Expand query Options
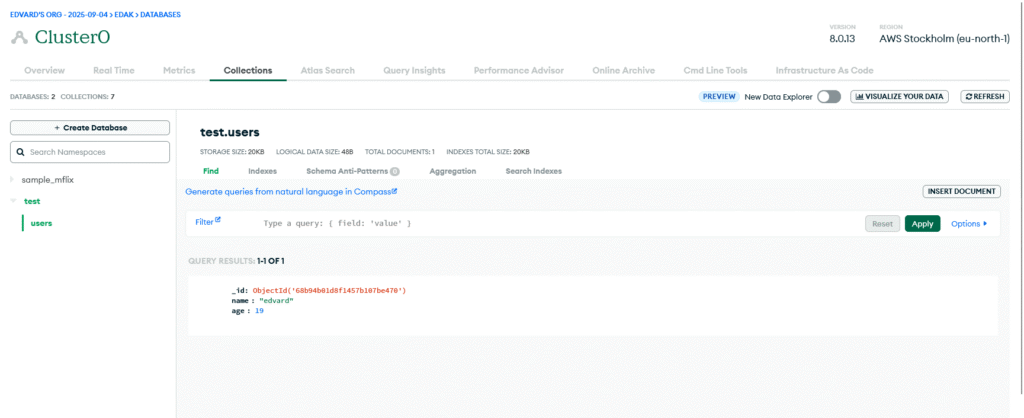Screen dimensions: 1024x418 (x=968, y=224)
